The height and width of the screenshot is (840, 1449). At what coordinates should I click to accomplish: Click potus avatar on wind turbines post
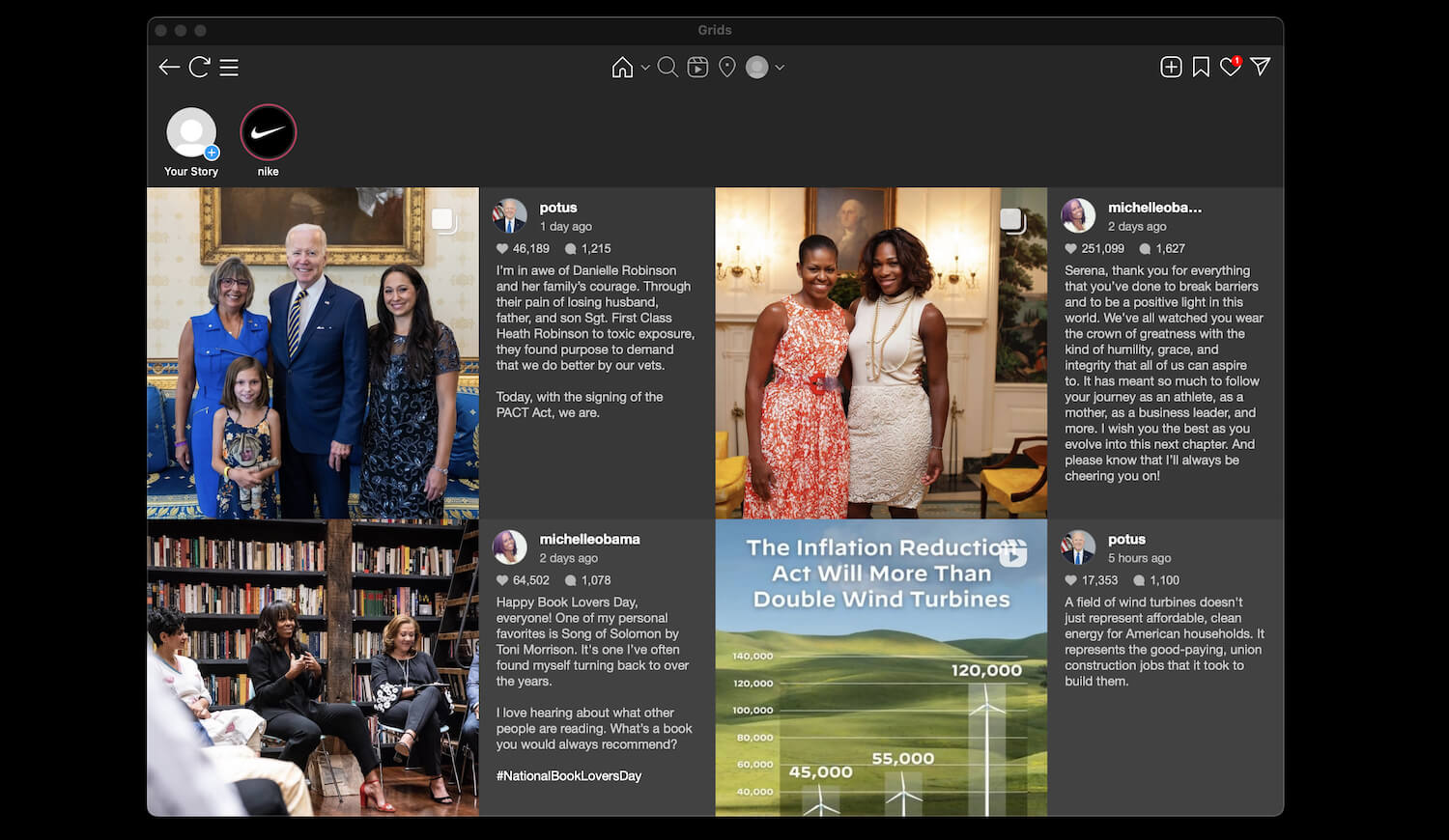[1078, 547]
